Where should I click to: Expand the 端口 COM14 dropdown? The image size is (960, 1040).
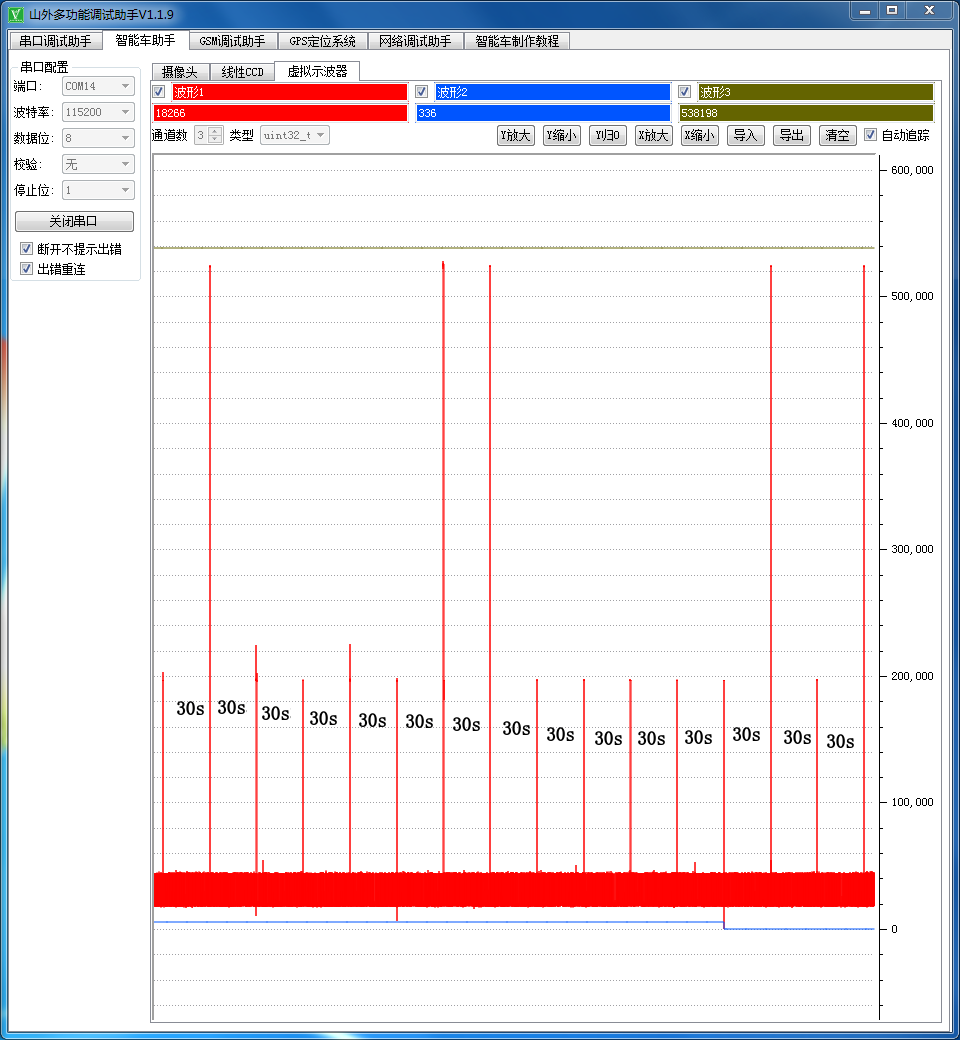click(98, 86)
